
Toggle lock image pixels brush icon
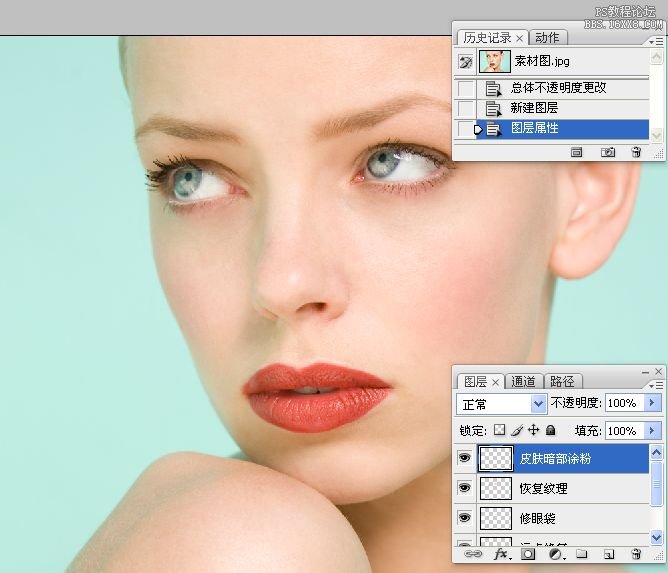click(517, 430)
